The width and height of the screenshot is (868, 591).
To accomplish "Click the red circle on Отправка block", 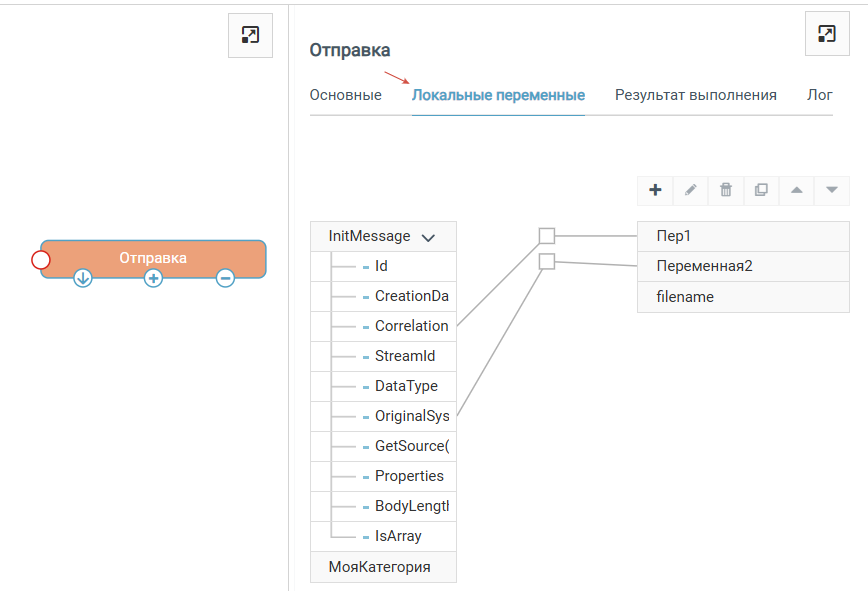I will pos(41,260).
